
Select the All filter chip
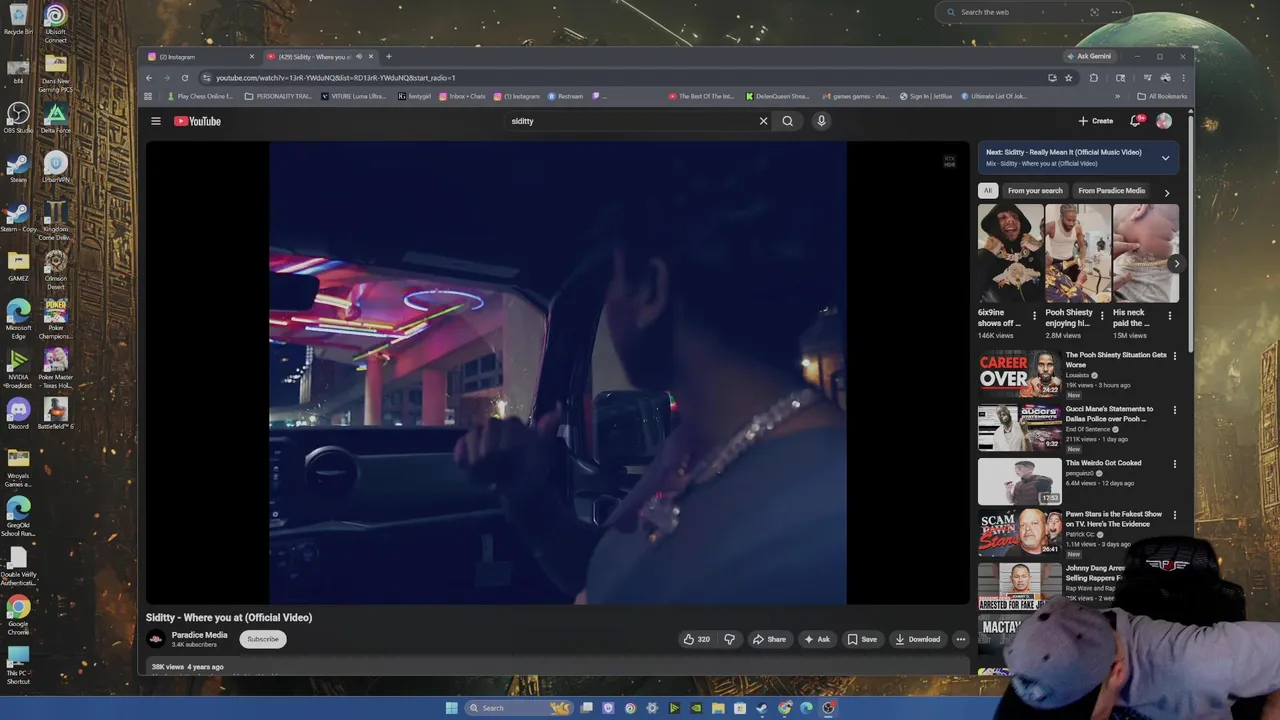988,191
